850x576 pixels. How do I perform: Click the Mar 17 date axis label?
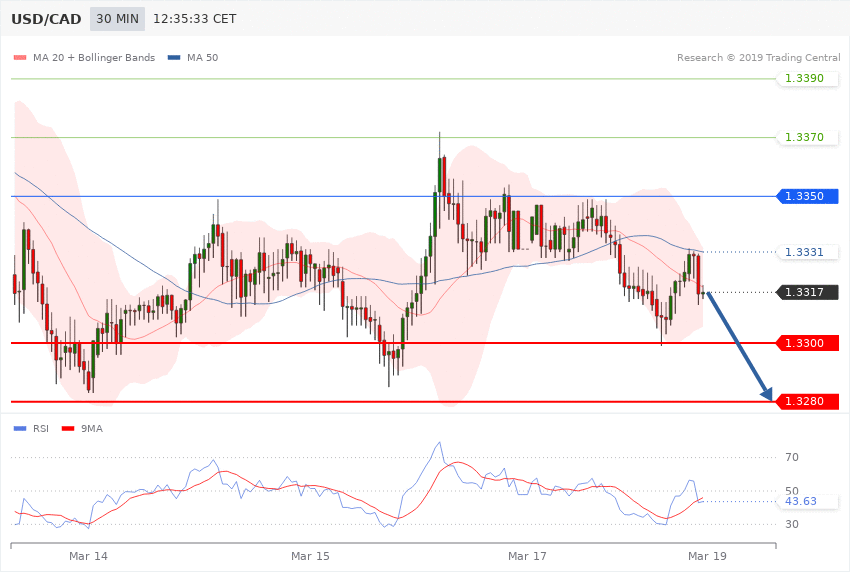point(527,556)
